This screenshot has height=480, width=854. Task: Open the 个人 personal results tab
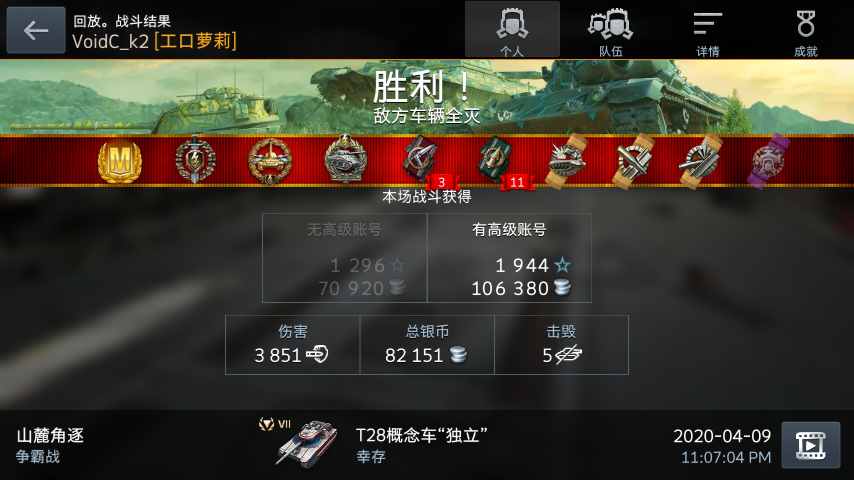pyautogui.click(x=512, y=29)
